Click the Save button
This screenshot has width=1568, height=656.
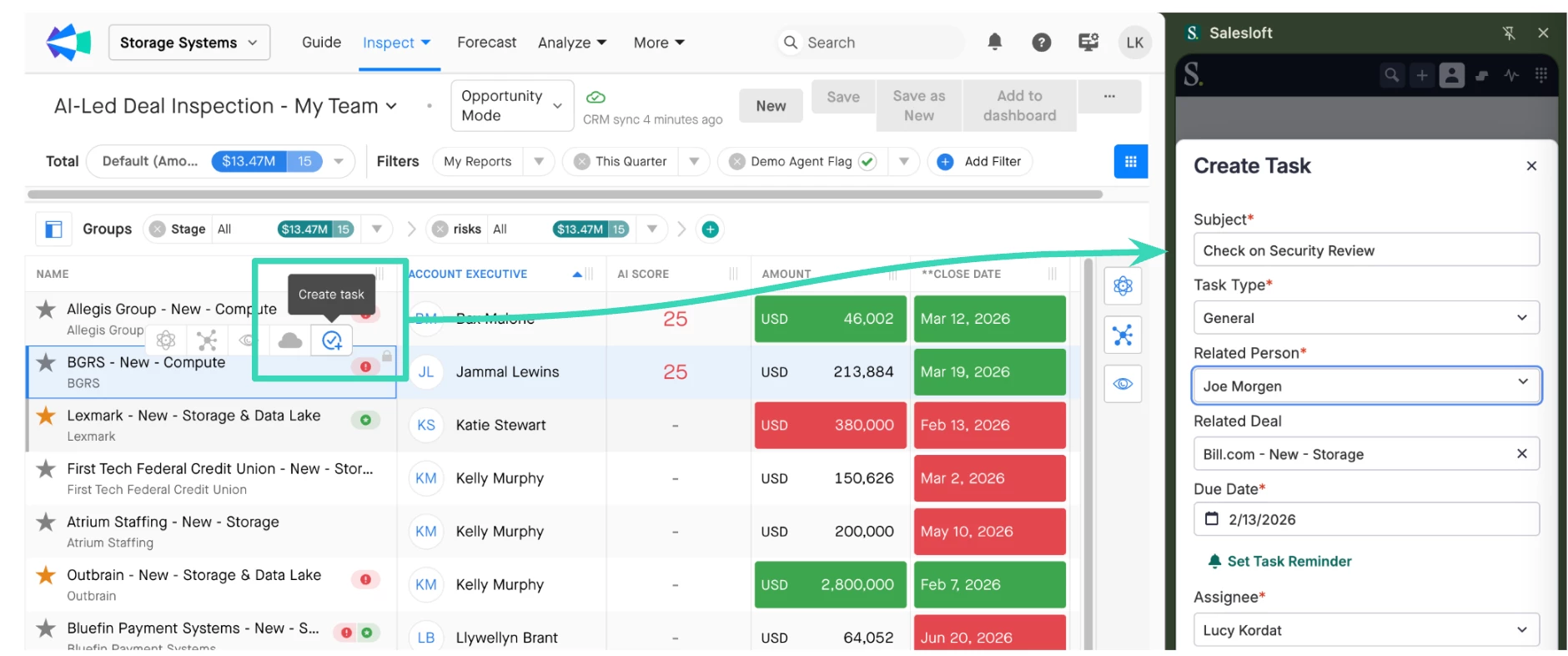point(843,97)
